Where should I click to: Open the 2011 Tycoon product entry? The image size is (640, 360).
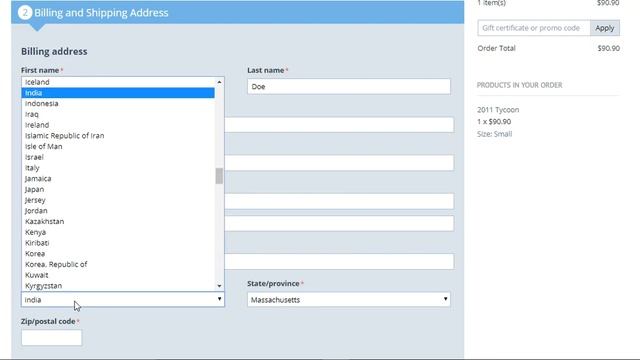[498, 110]
